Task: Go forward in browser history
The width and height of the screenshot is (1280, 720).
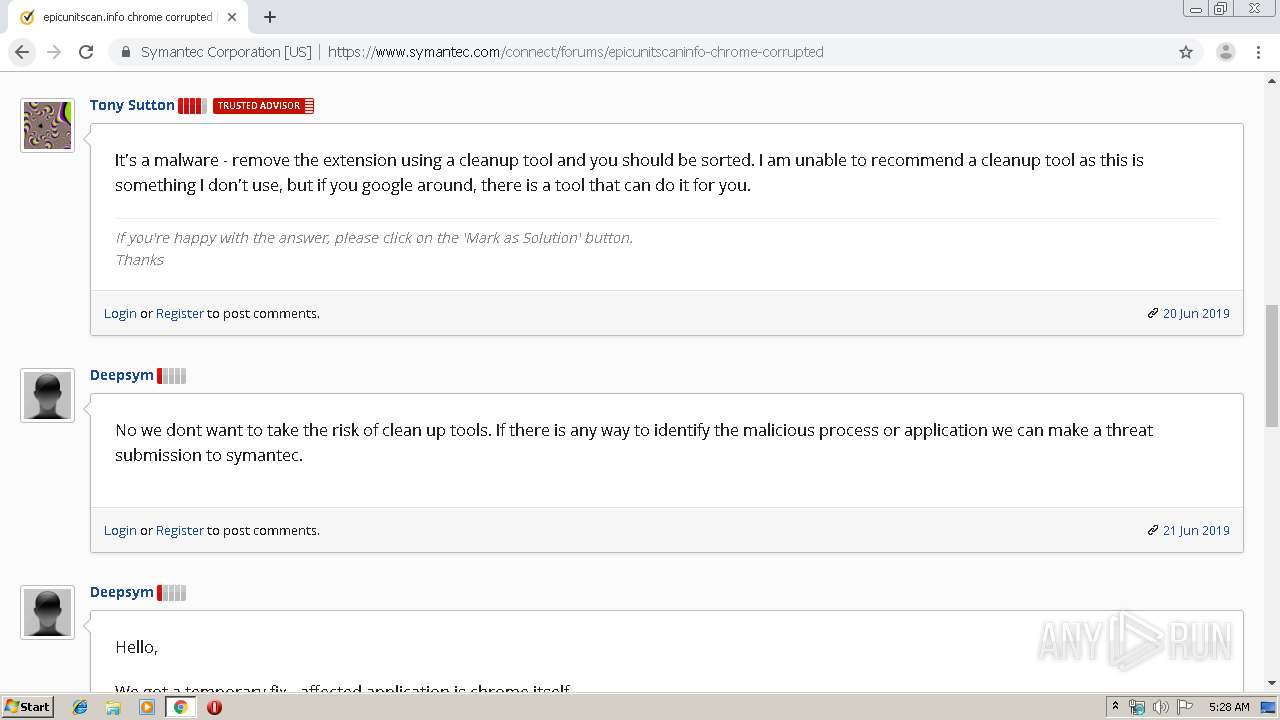Action: tap(54, 52)
